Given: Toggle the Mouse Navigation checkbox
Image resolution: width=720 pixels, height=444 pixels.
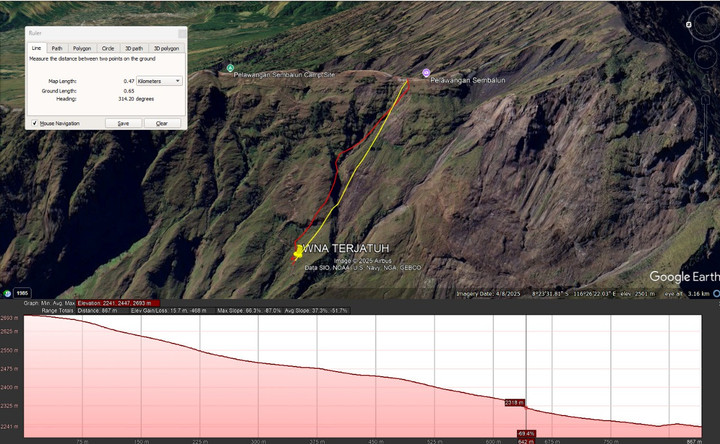Looking at the screenshot, I should point(34,123).
